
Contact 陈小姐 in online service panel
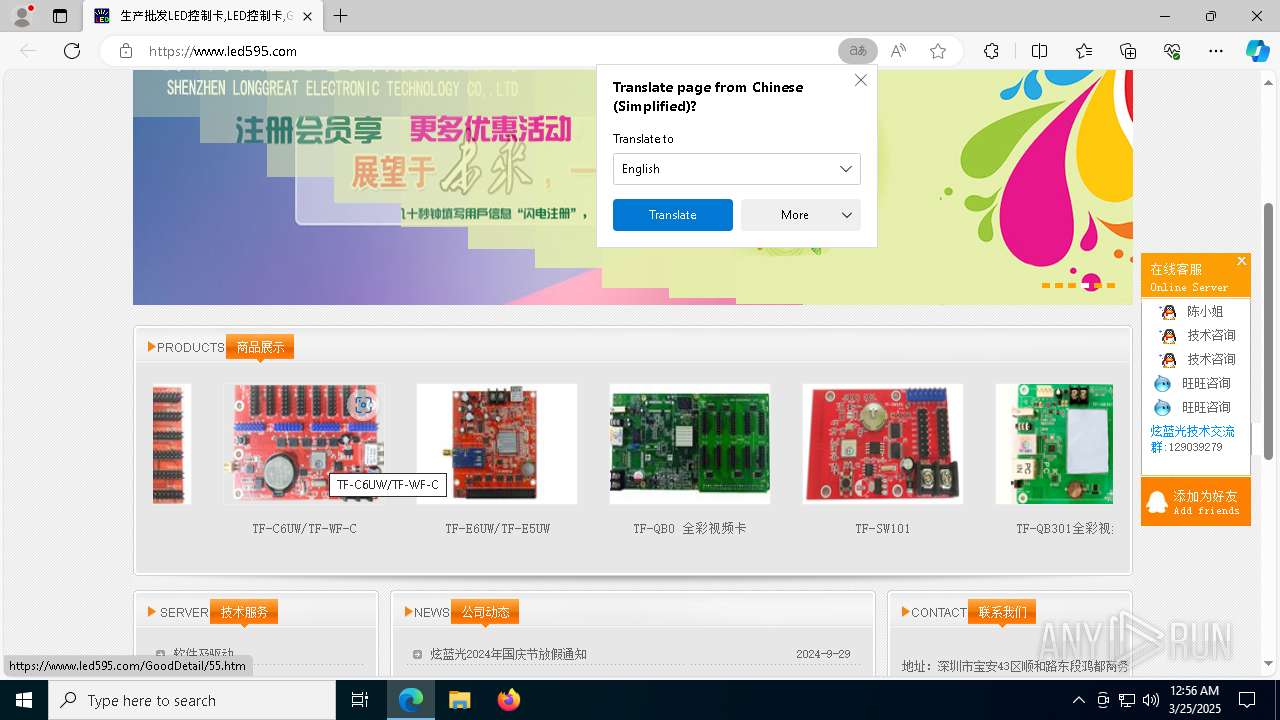coord(1205,312)
